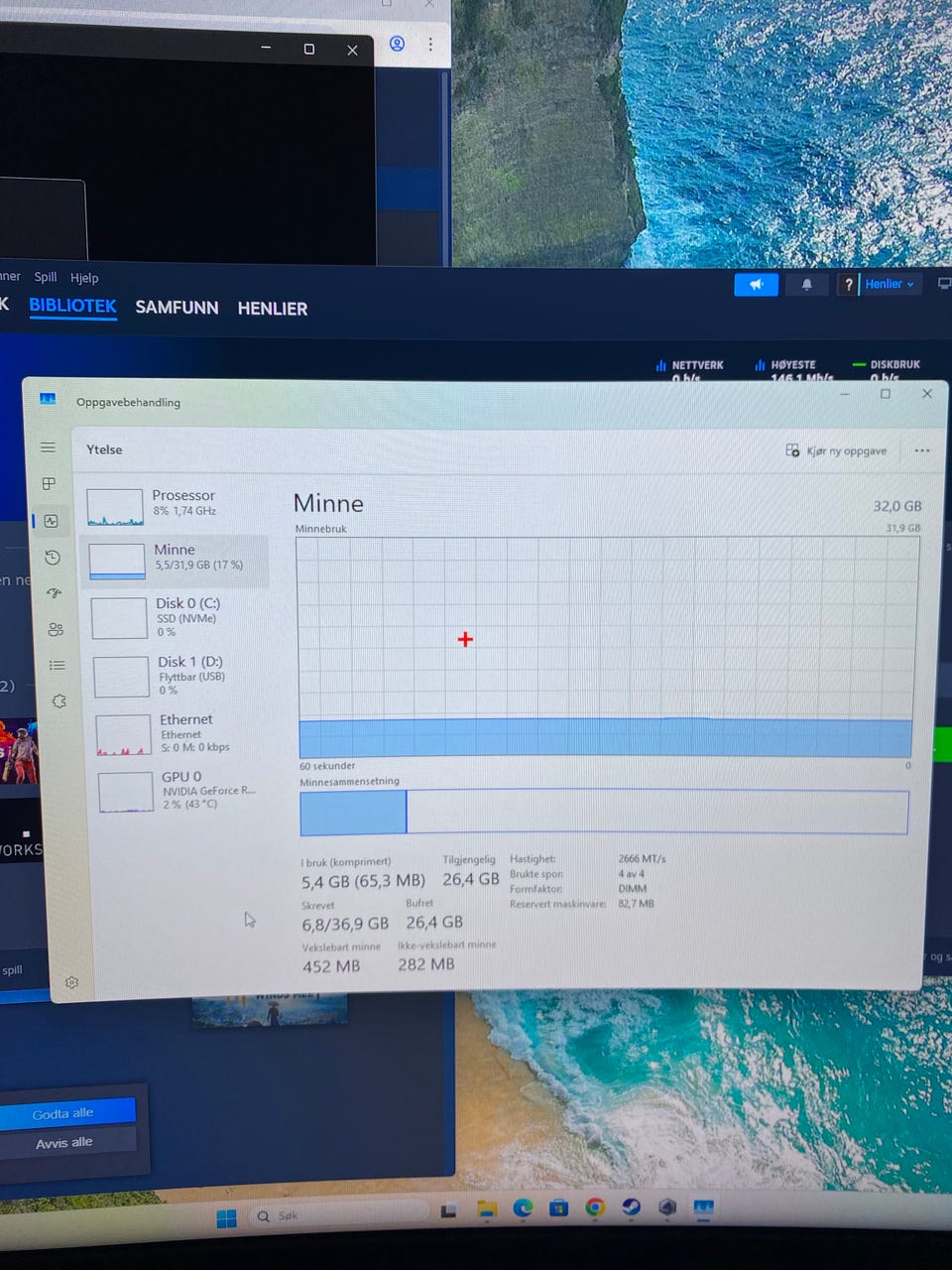Open the Spill menu in Steam

[46, 277]
